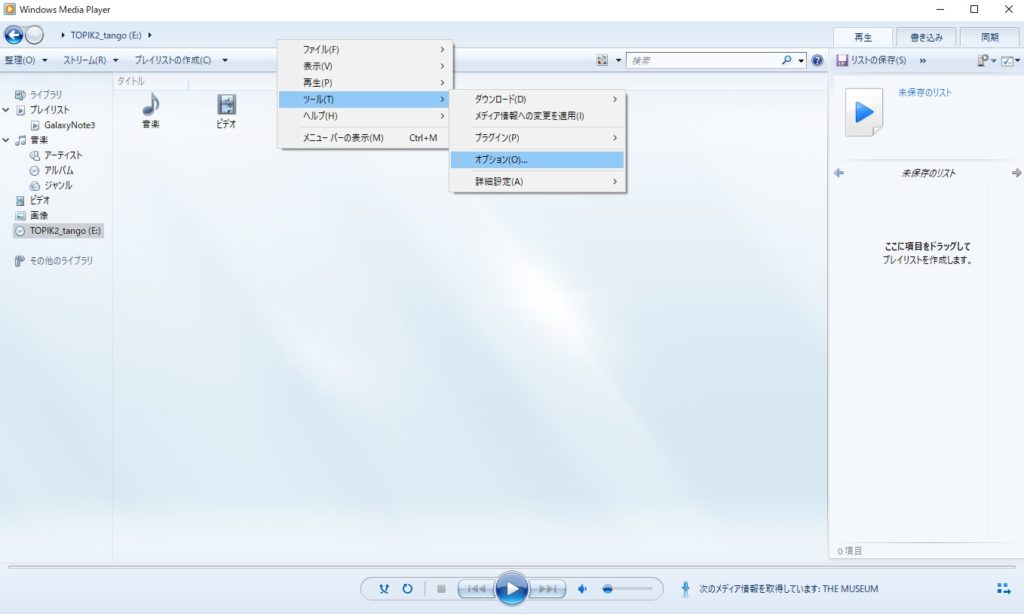
Task: Collapse the 音楽 tree node
Action: (6, 140)
